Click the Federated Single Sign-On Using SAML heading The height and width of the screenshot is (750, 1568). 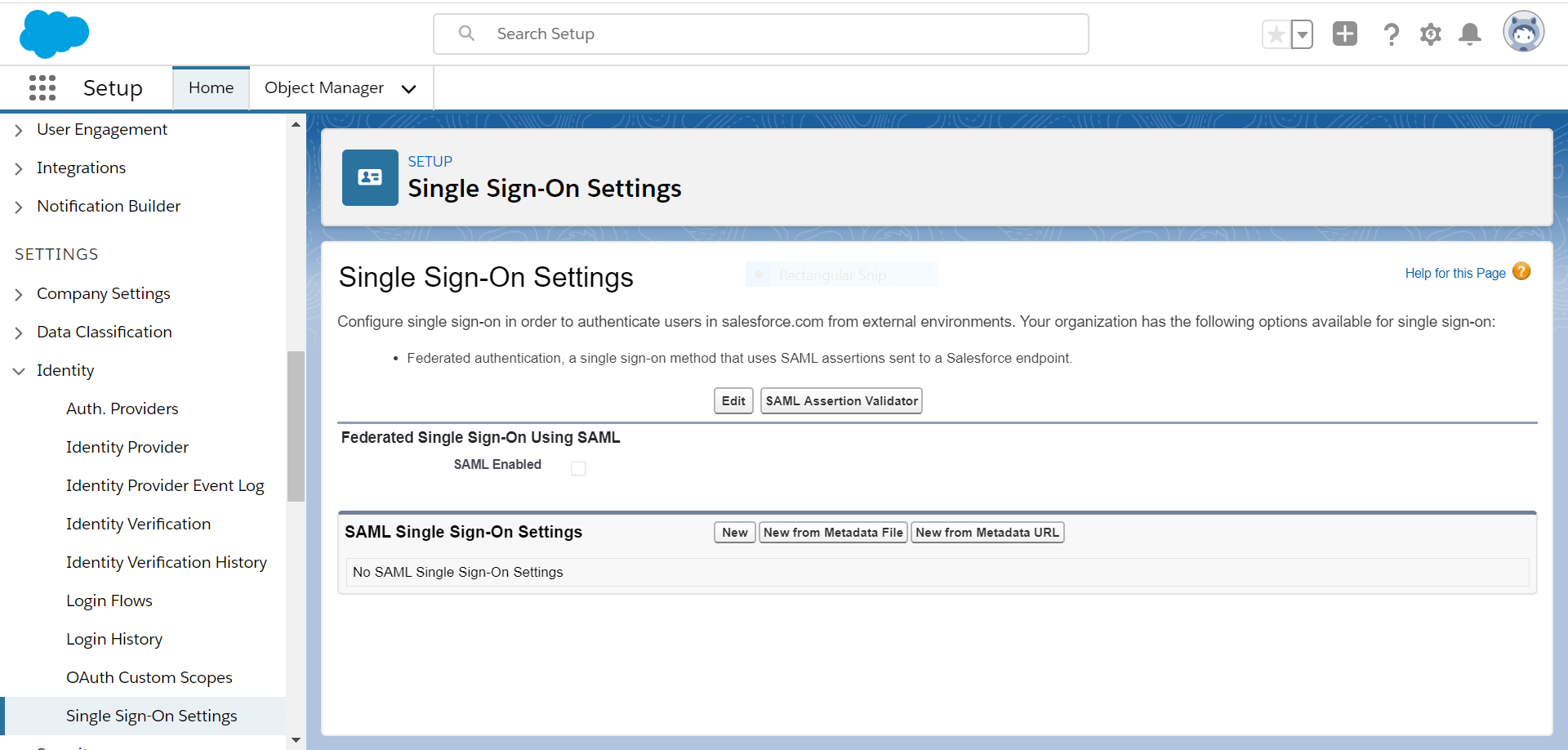[x=480, y=437]
